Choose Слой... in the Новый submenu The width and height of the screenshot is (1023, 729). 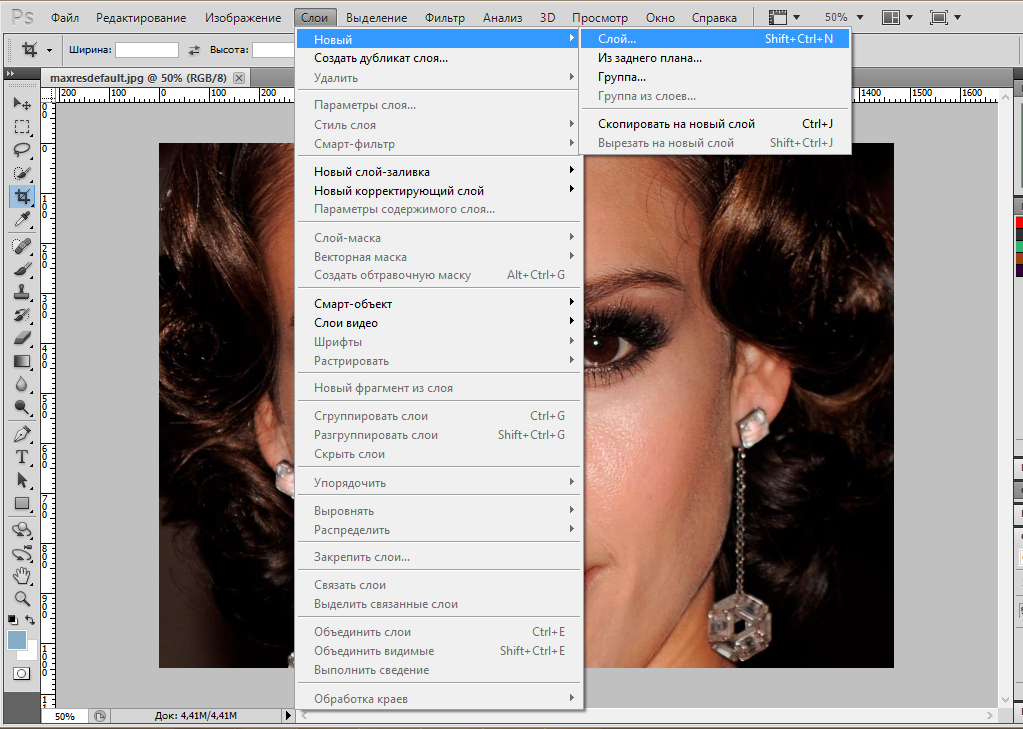[715, 39]
